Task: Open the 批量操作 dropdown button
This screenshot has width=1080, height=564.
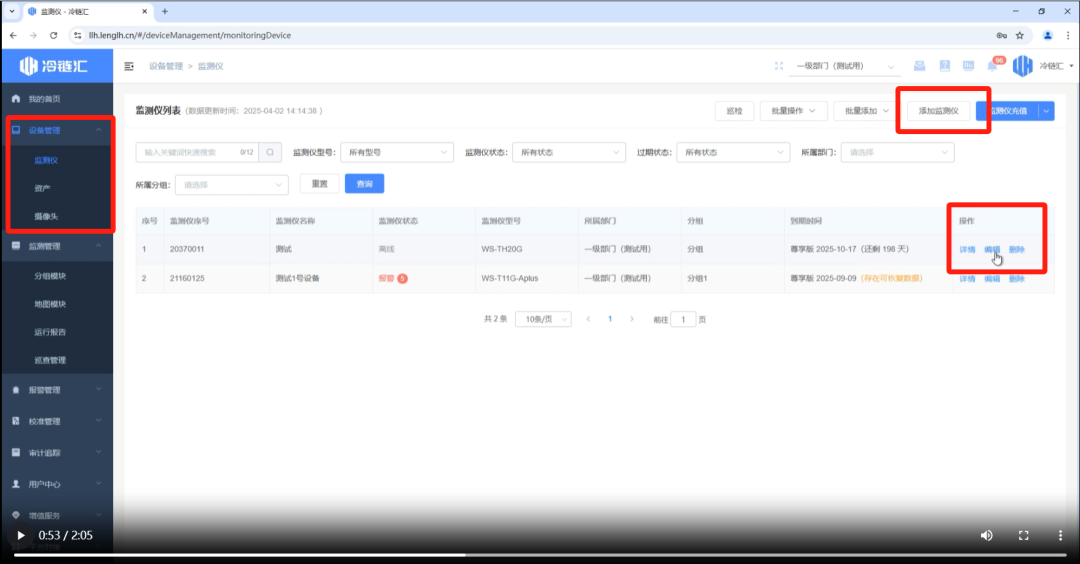Action: click(793, 111)
